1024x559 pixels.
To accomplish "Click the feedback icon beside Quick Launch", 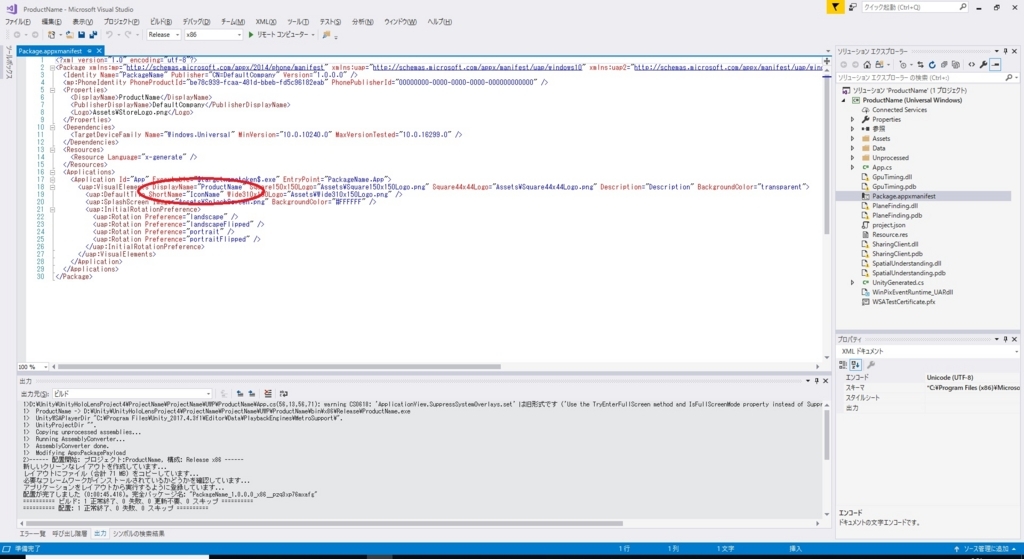I will (852, 7).
